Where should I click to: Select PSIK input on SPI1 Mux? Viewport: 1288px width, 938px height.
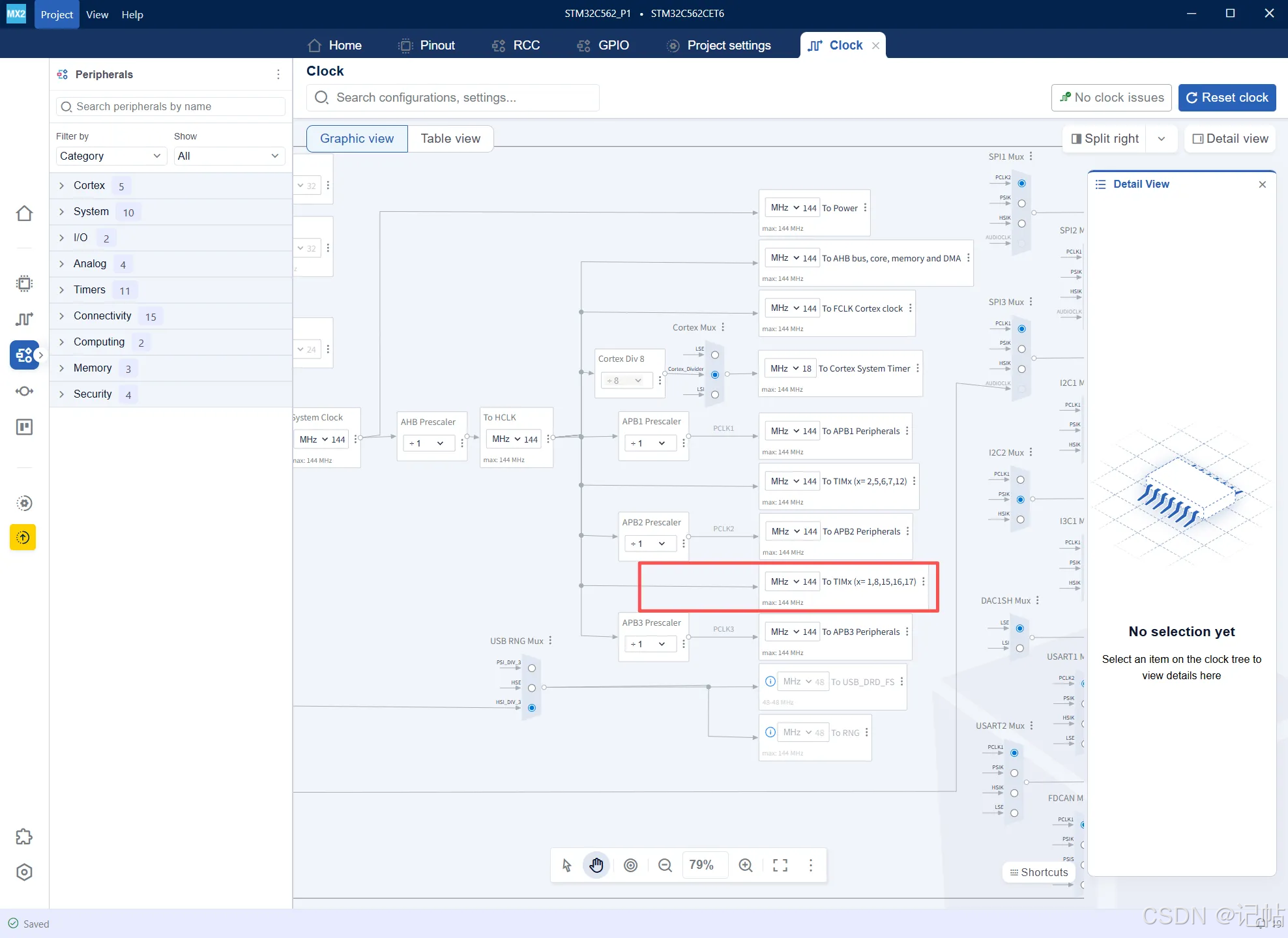[x=1021, y=203]
